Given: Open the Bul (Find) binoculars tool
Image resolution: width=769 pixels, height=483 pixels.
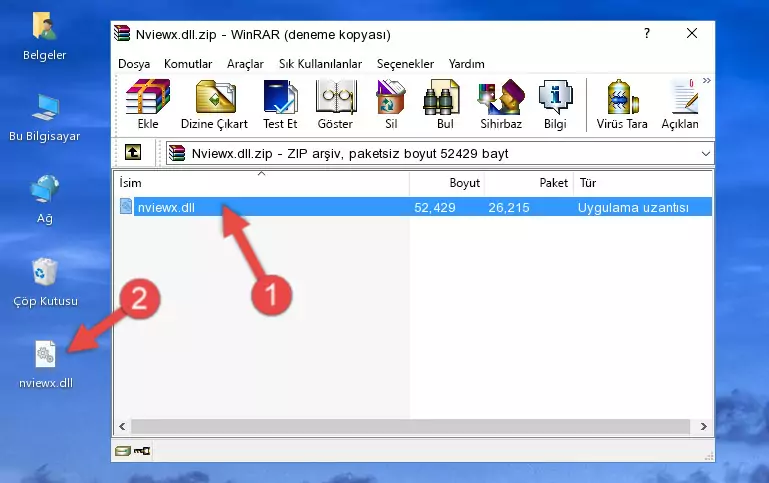Looking at the screenshot, I should [x=445, y=104].
